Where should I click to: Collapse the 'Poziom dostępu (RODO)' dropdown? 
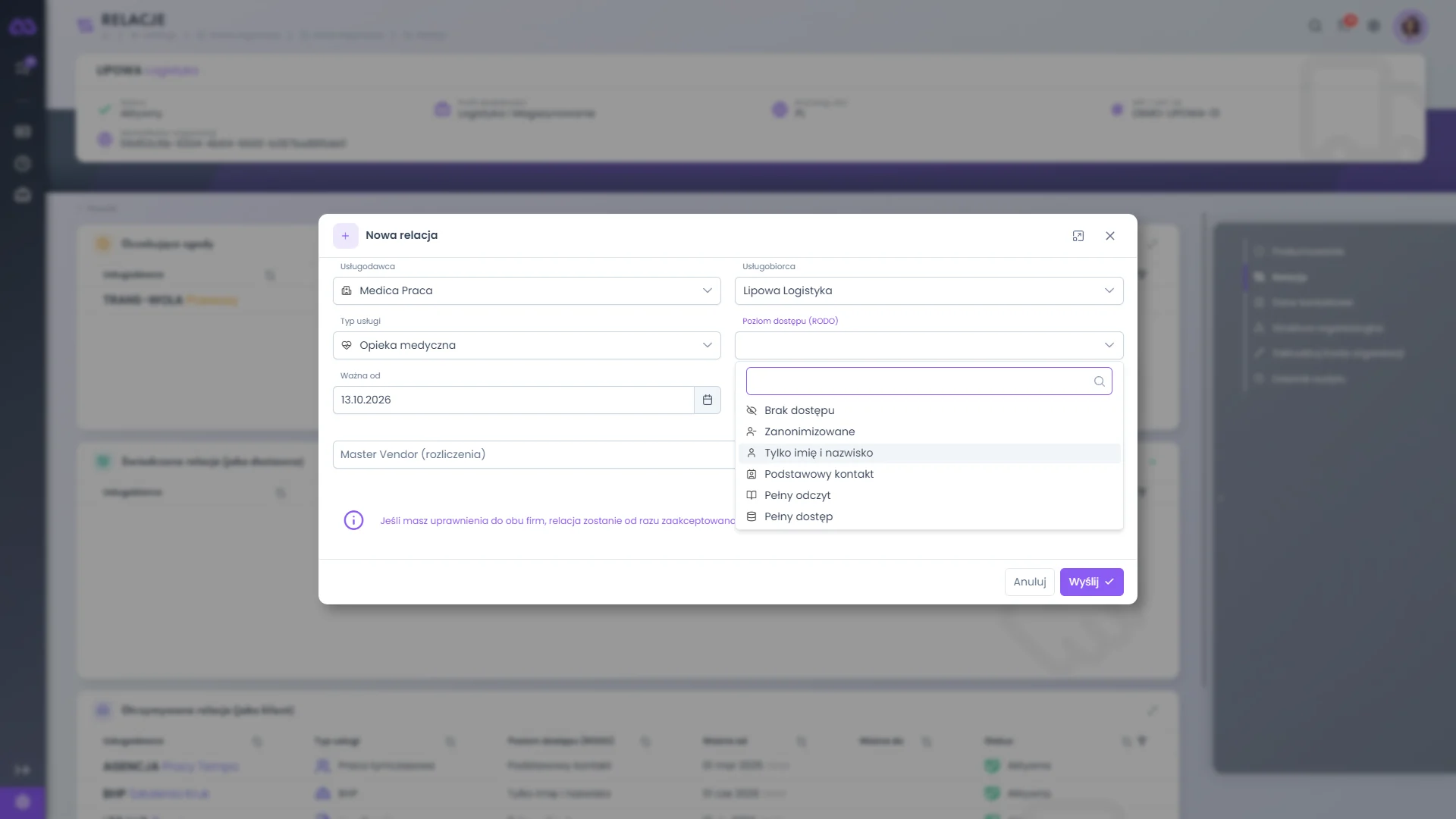point(929,345)
